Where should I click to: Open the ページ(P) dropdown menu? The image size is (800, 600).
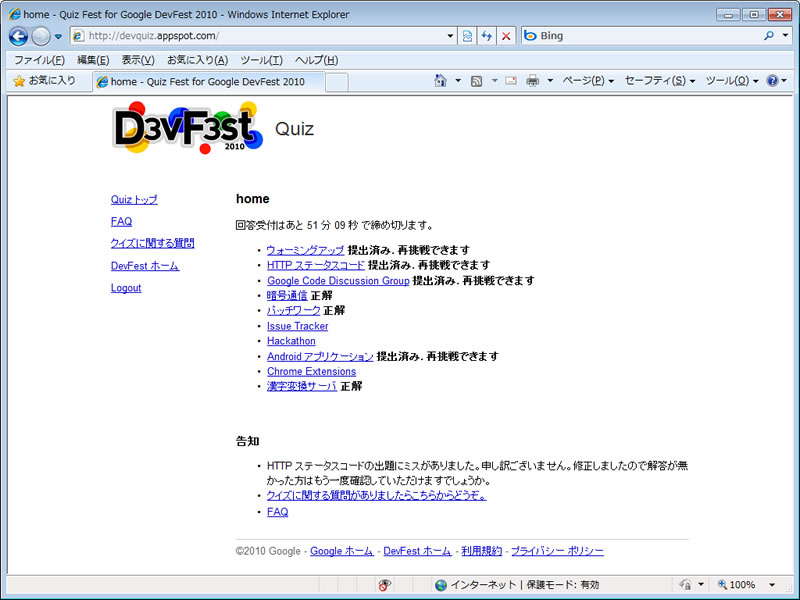pyautogui.click(x=588, y=81)
